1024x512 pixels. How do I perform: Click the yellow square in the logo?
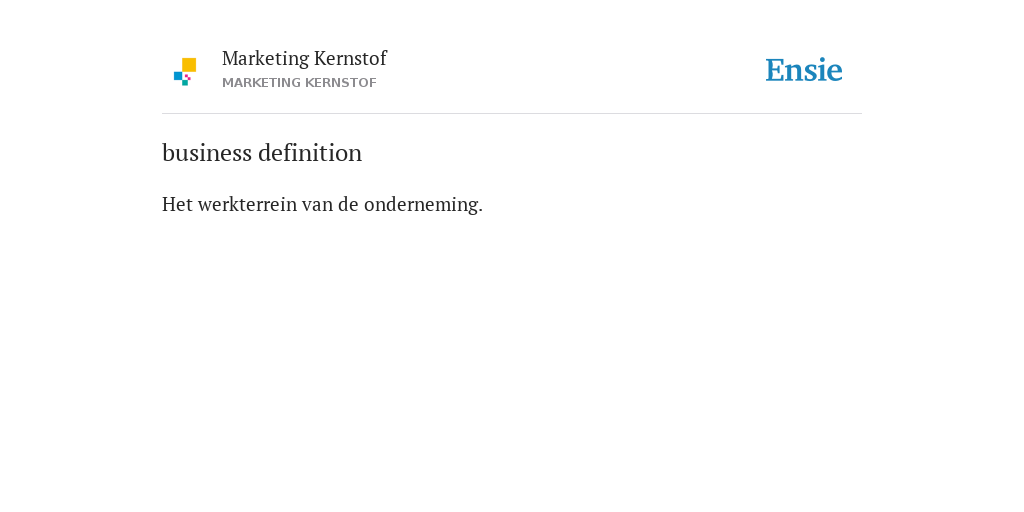point(189,65)
